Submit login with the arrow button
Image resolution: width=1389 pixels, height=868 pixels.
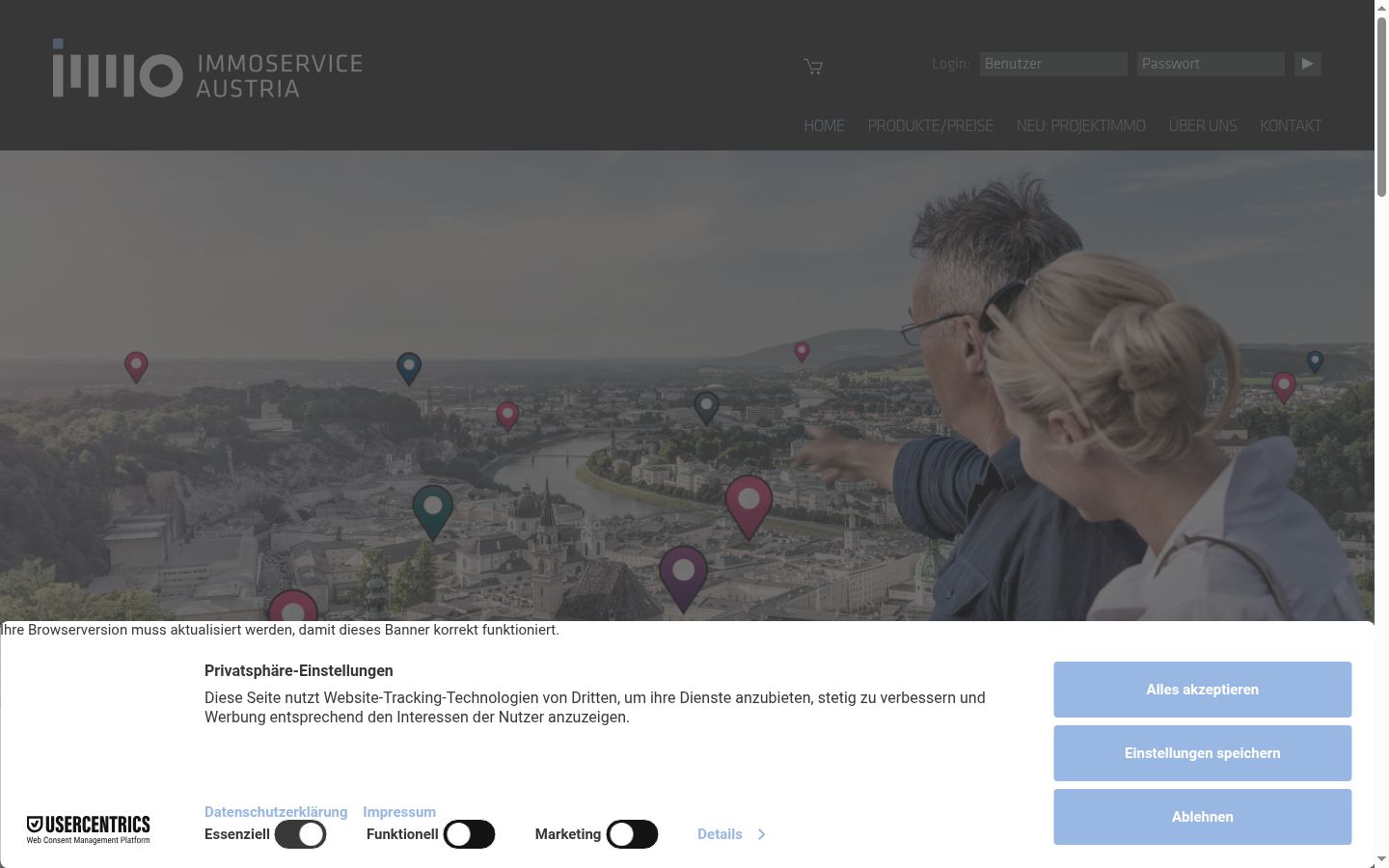pyautogui.click(x=1307, y=64)
